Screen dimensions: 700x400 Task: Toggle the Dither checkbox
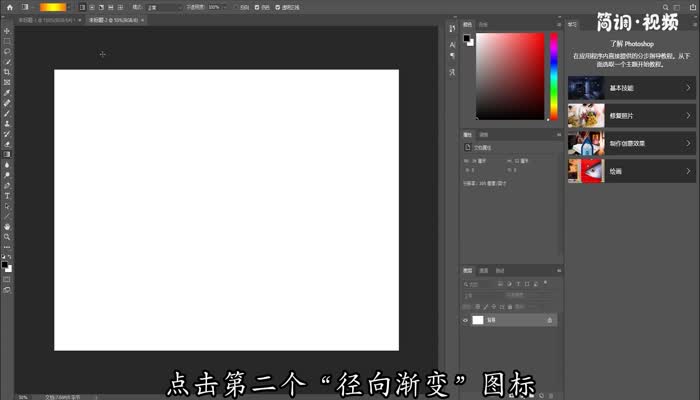255,7
